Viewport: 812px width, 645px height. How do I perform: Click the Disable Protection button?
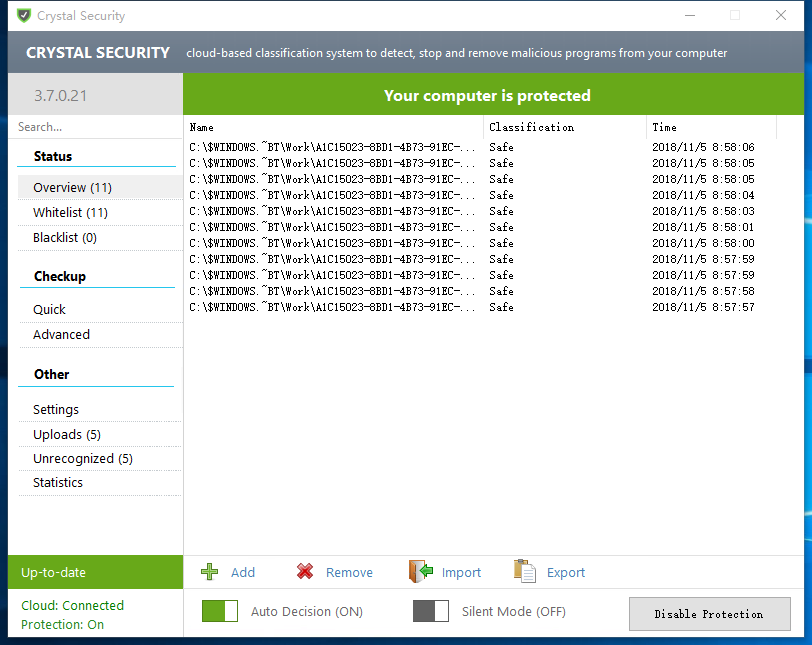(x=709, y=613)
